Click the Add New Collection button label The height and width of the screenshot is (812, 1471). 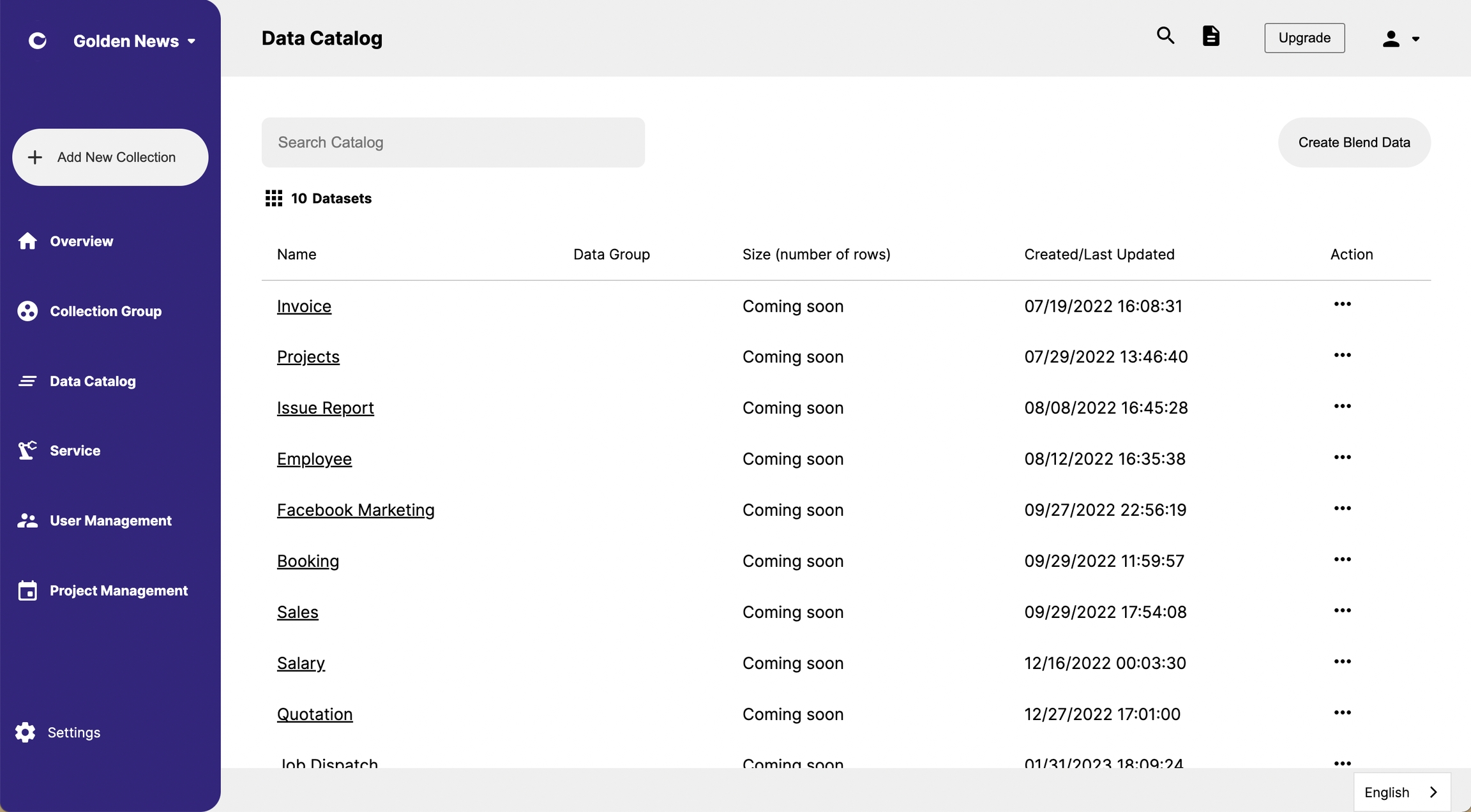116,157
